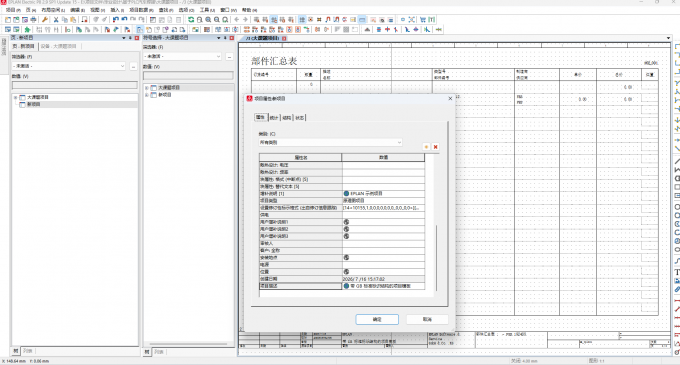Click the ... button beside page navigator filter
This screenshot has height=365, width=680.
pyautogui.click(x=133, y=66)
